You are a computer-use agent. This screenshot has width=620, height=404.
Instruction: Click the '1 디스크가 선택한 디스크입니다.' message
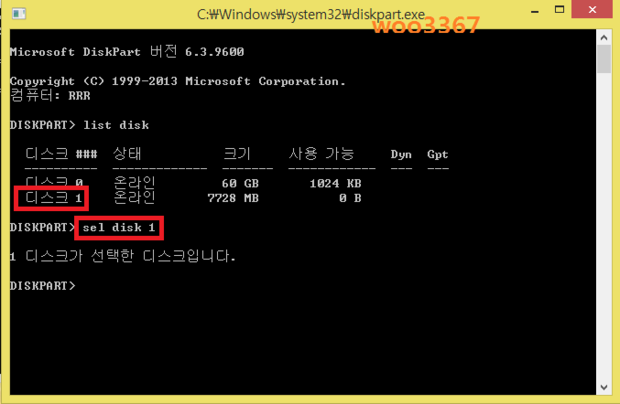coord(122,257)
